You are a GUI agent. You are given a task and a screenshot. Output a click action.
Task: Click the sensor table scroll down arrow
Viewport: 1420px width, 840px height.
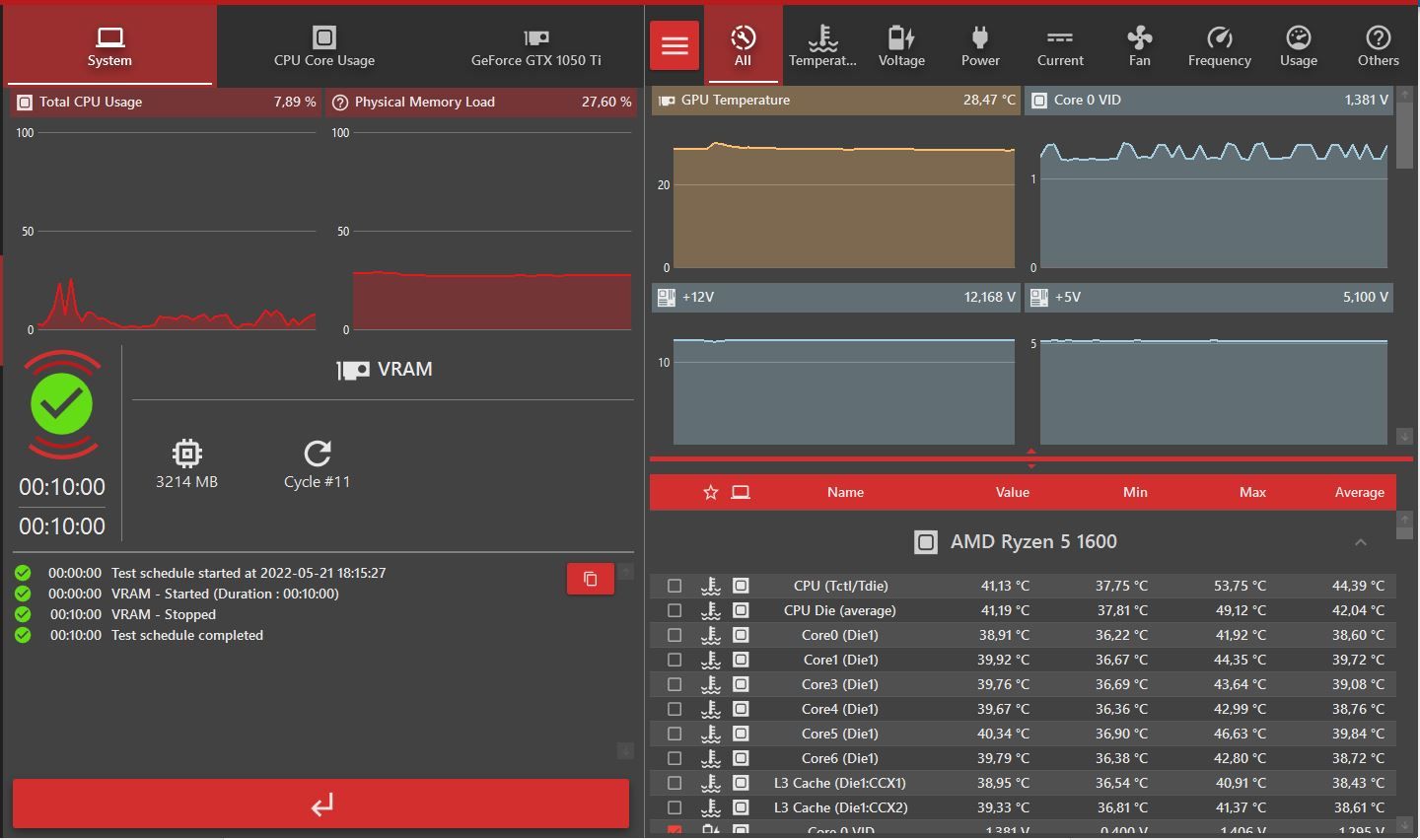tap(1404, 824)
